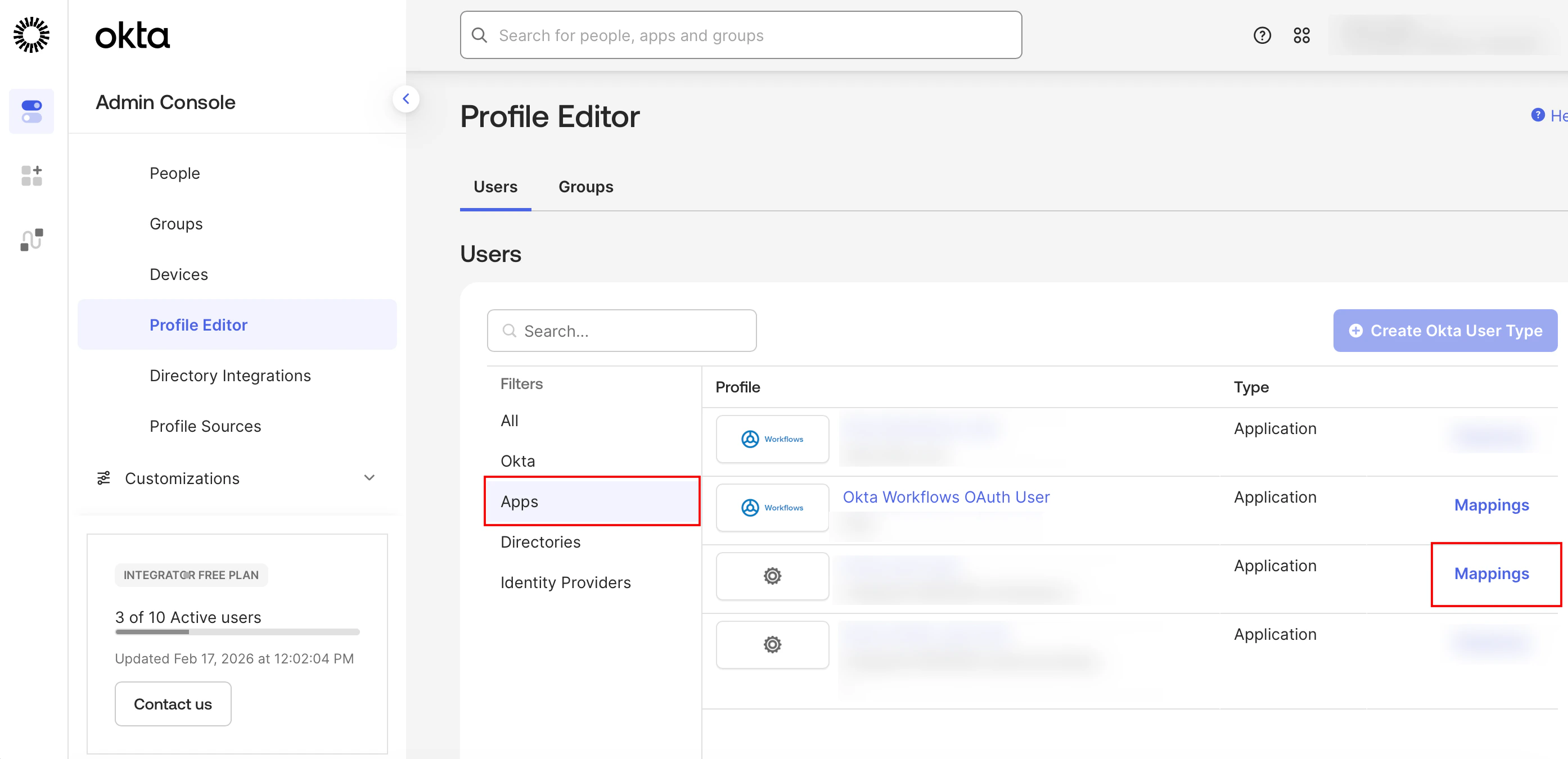
Task: Open the add-apps grid icon in rail
Action: (x=31, y=175)
